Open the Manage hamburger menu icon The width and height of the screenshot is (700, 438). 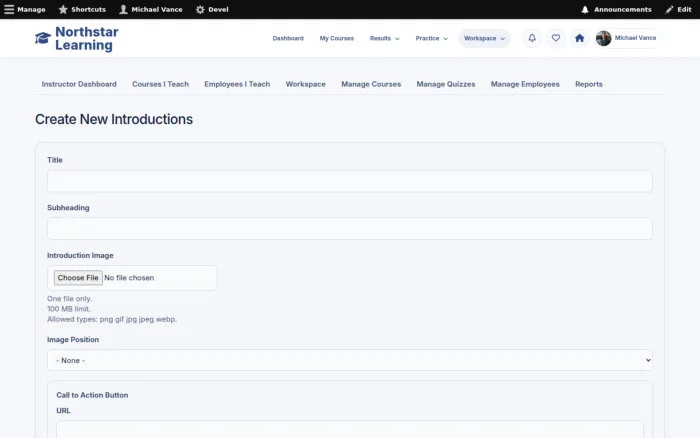(9, 9)
